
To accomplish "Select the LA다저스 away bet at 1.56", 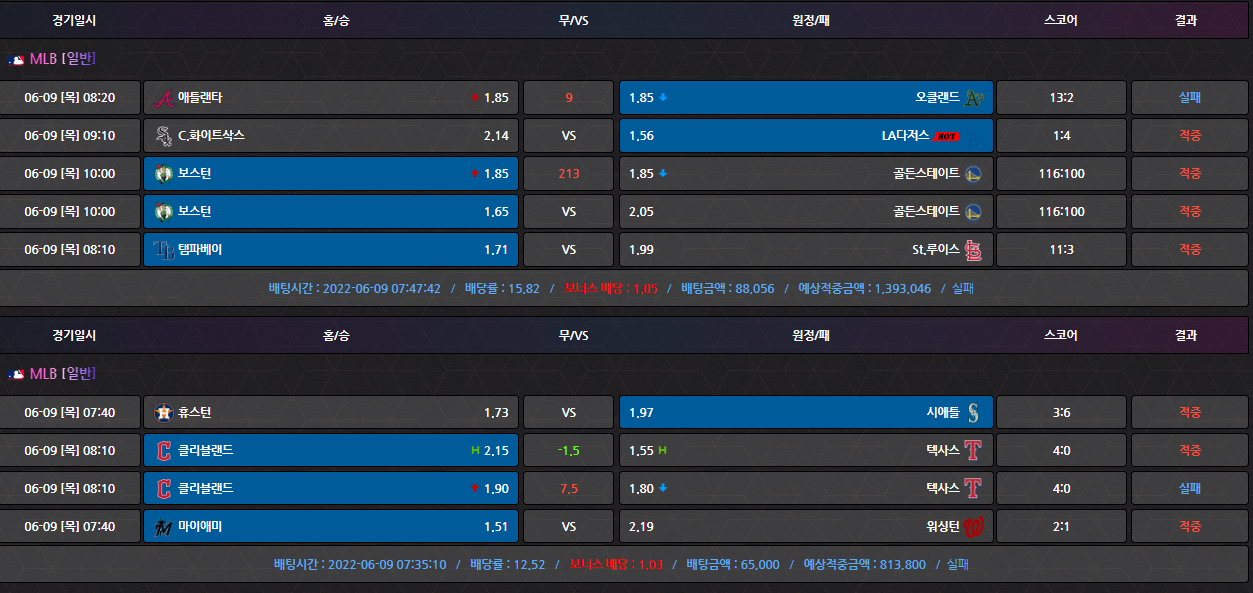I will coord(806,136).
